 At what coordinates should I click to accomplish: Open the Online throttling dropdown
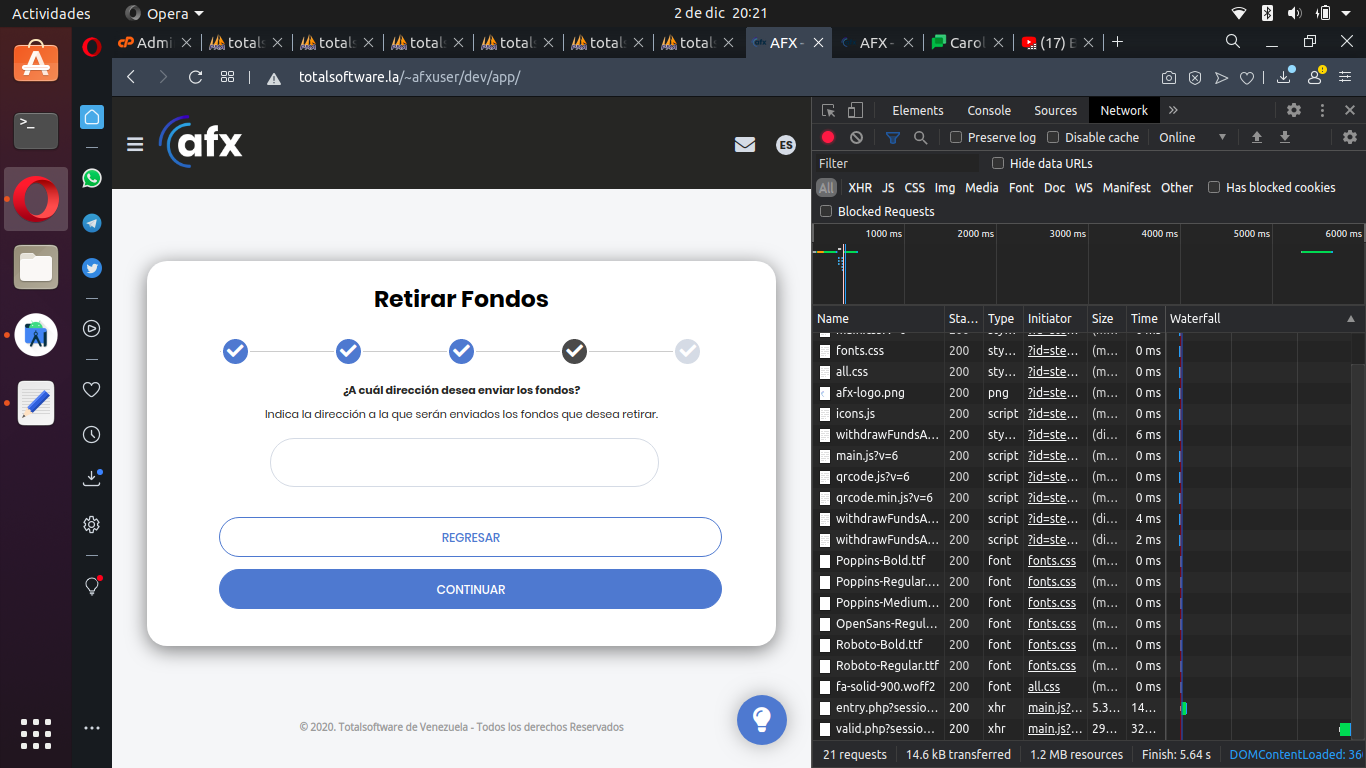point(1192,137)
